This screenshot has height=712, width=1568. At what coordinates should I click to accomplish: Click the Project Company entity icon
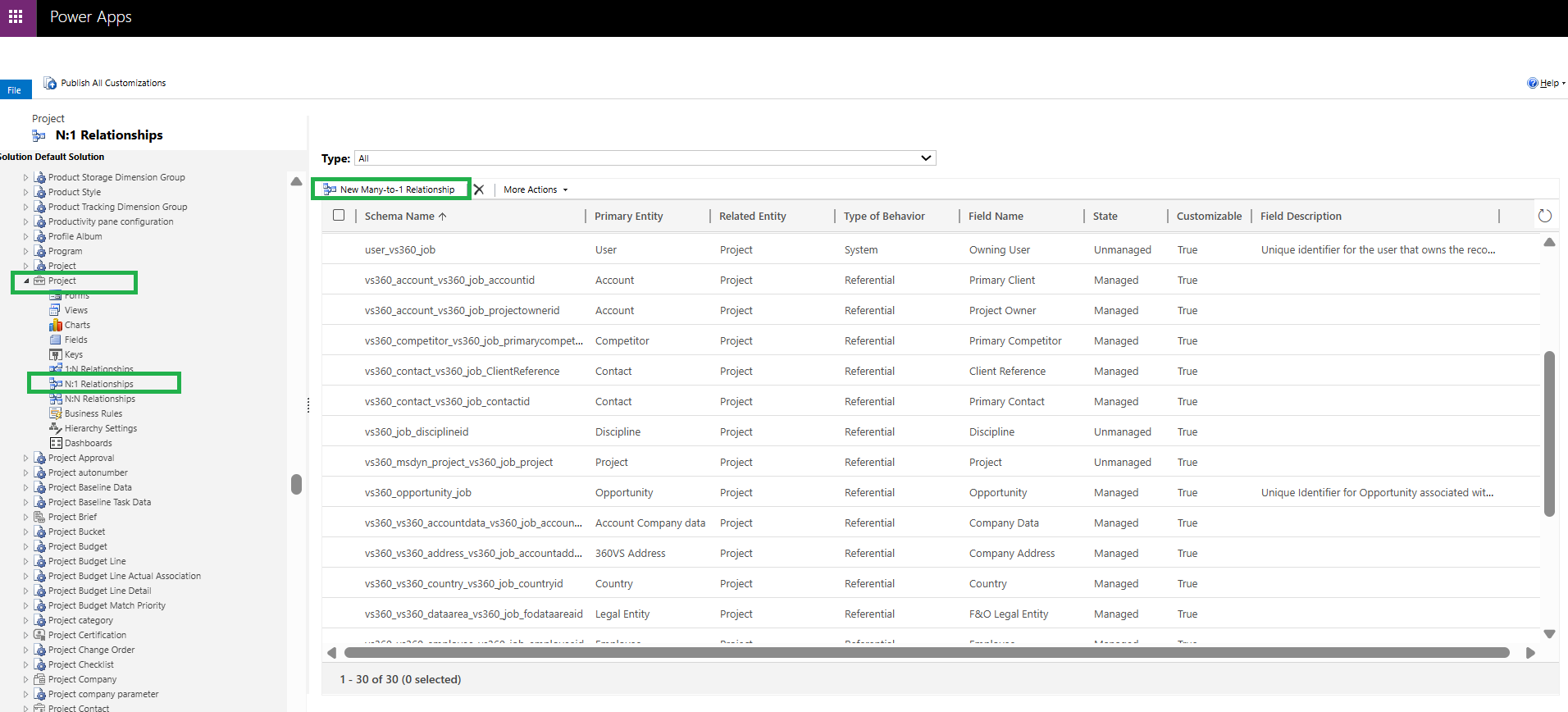pos(39,679)
